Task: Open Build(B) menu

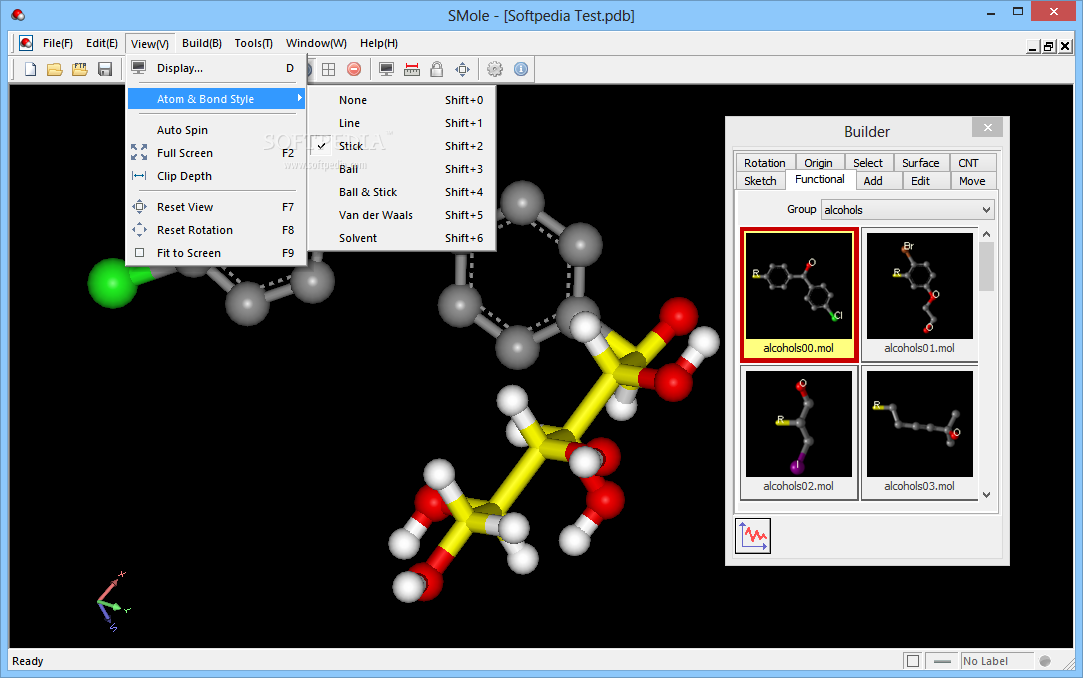Action: point(202,43)
